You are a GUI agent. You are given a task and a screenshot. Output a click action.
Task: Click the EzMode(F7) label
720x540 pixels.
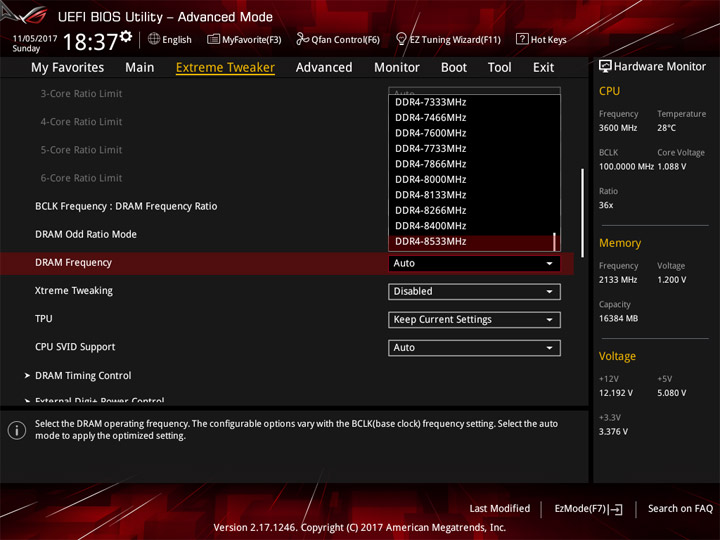pyautogui.click(x=580, y=508)
